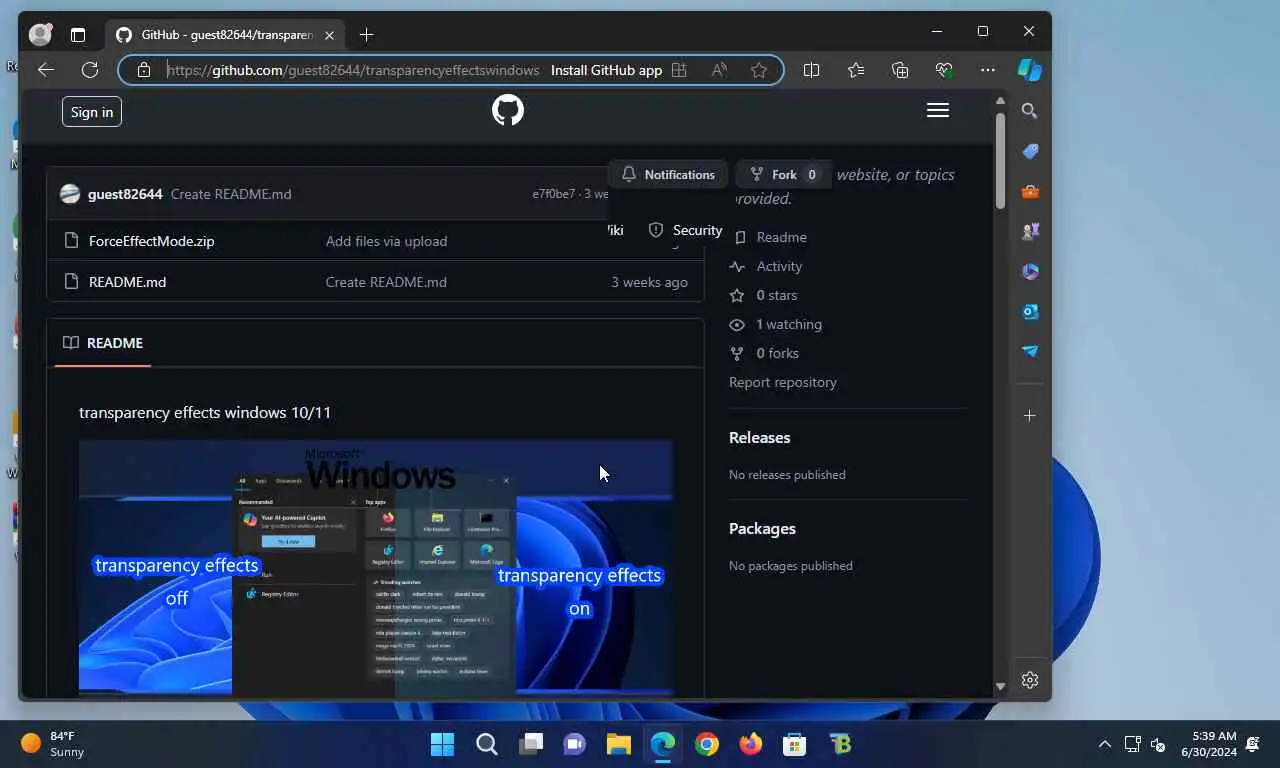Launch Google Chrome from taskbar
Screen dimensions: 1280x768
pos(707,744)
